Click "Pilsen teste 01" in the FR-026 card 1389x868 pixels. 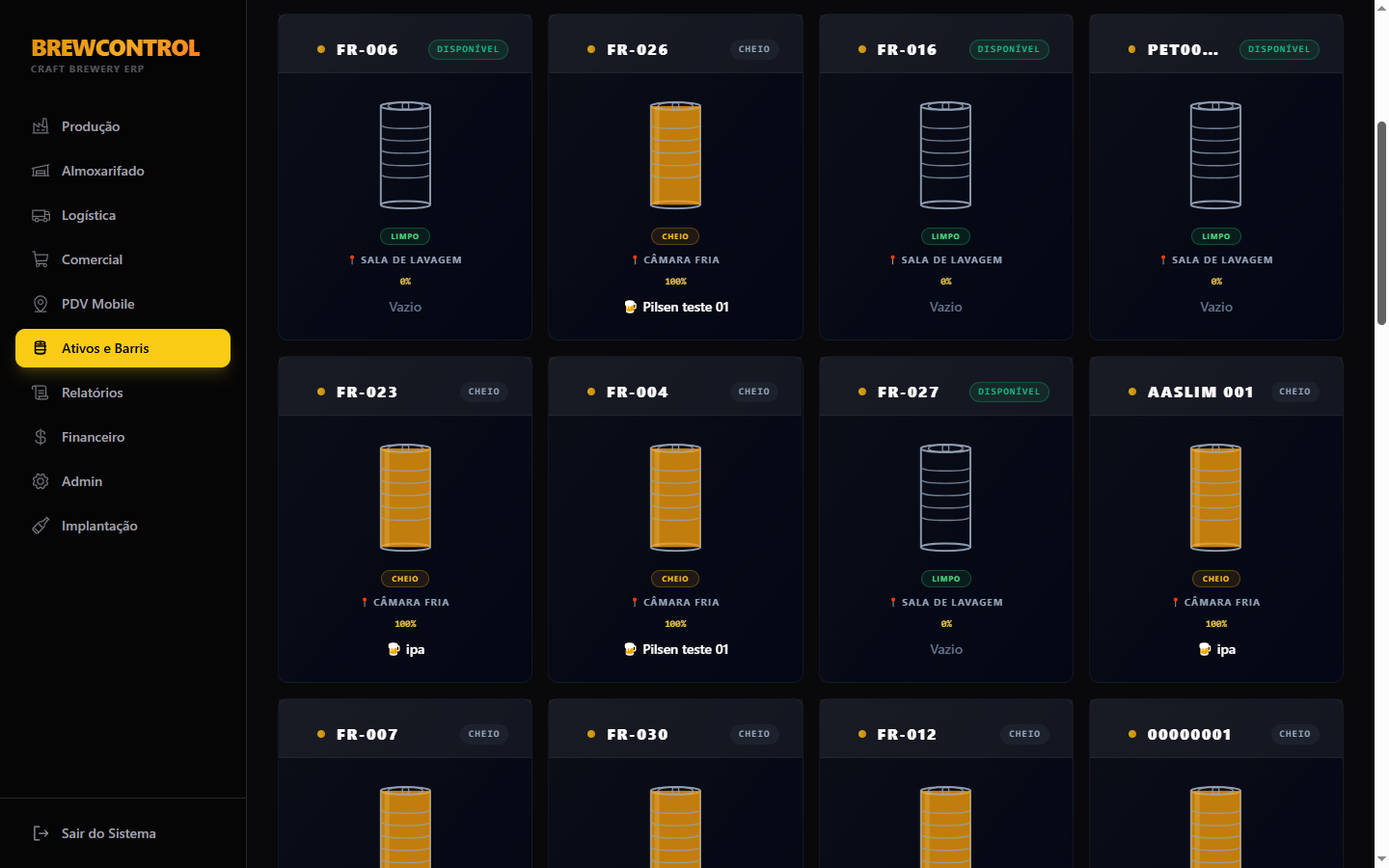point(686,307)
